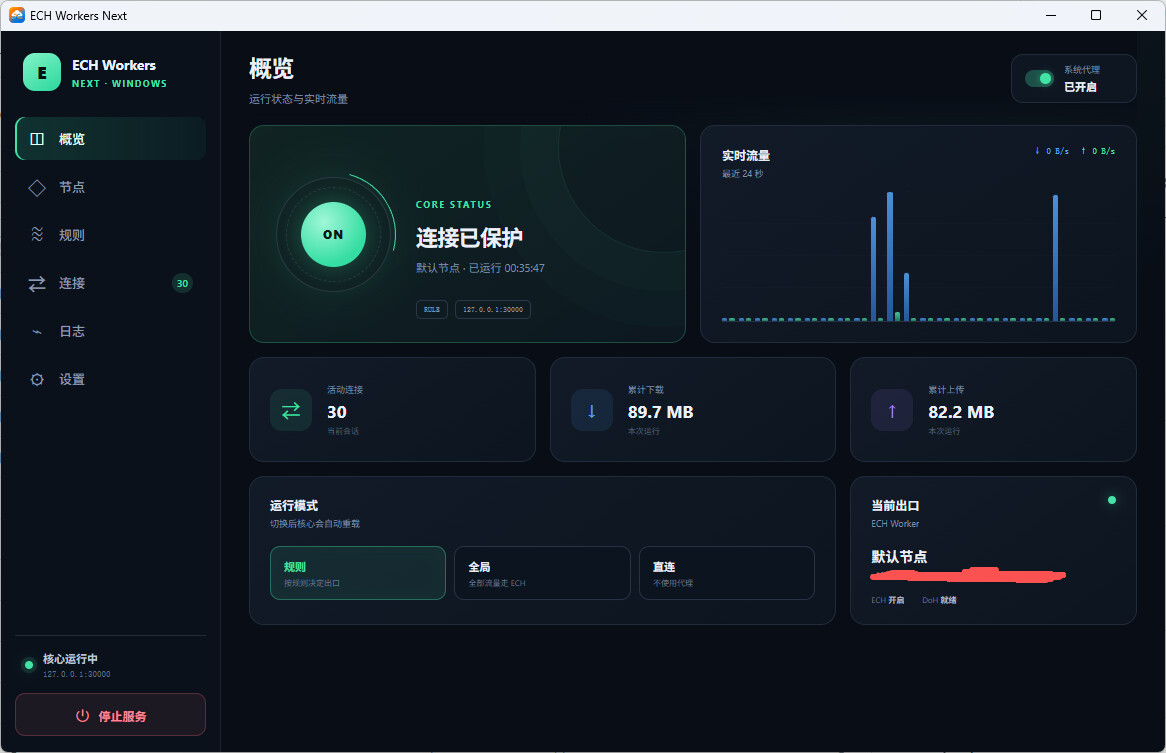The height and width of the screenshot is (753, 1166).
Task: Click the ECH Workers brand name
Action: coord(114,65)
